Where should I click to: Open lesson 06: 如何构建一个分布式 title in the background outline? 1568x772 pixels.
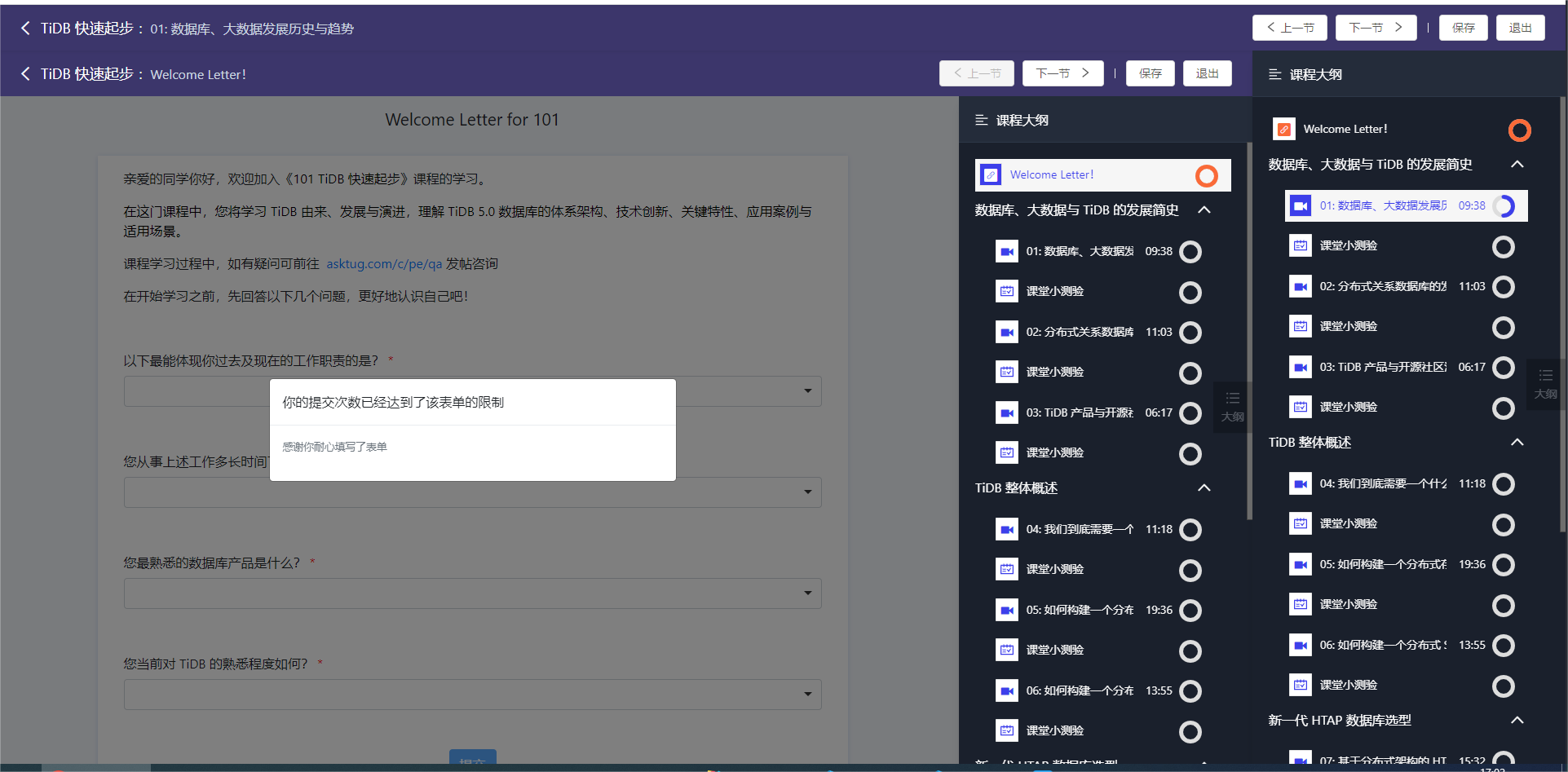1383,645
